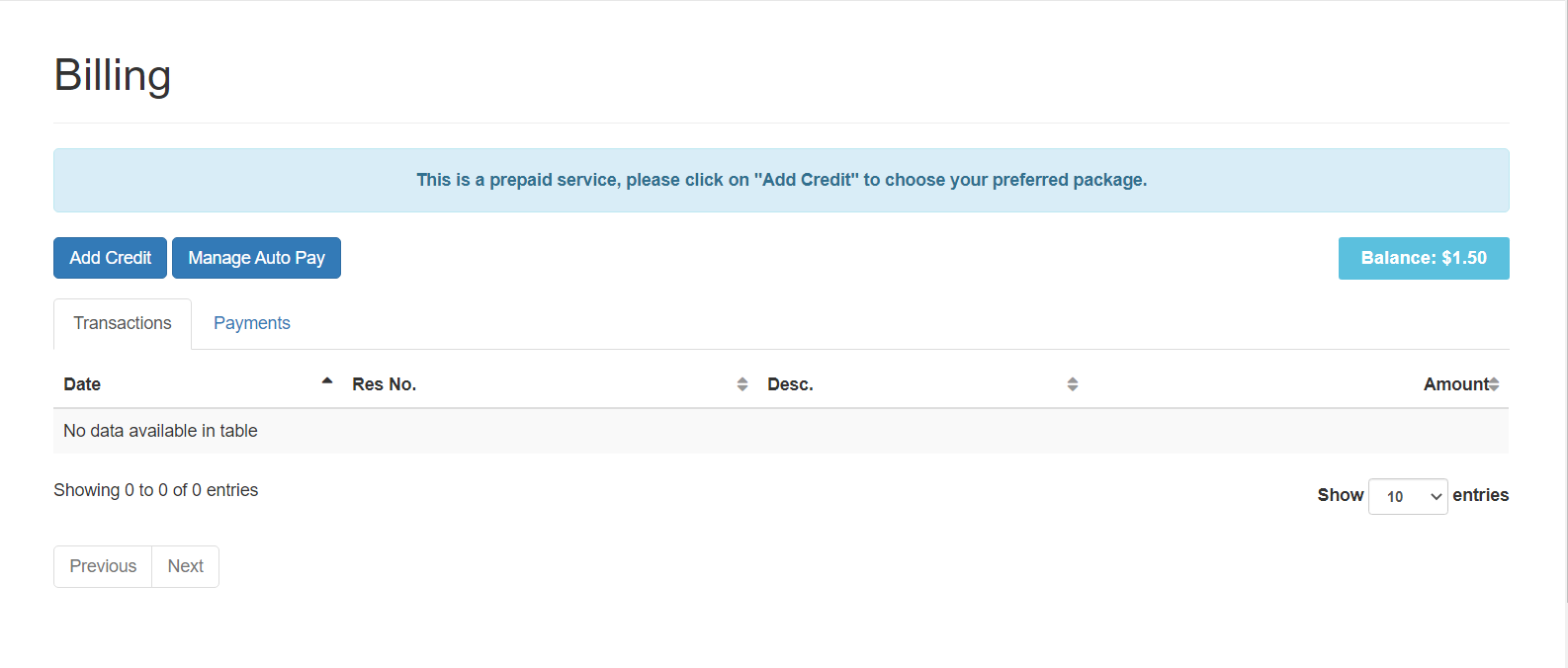This screenshot has height=668, width=1568.
Task: Open the Payments tab
Action: (x=252, y=323)
